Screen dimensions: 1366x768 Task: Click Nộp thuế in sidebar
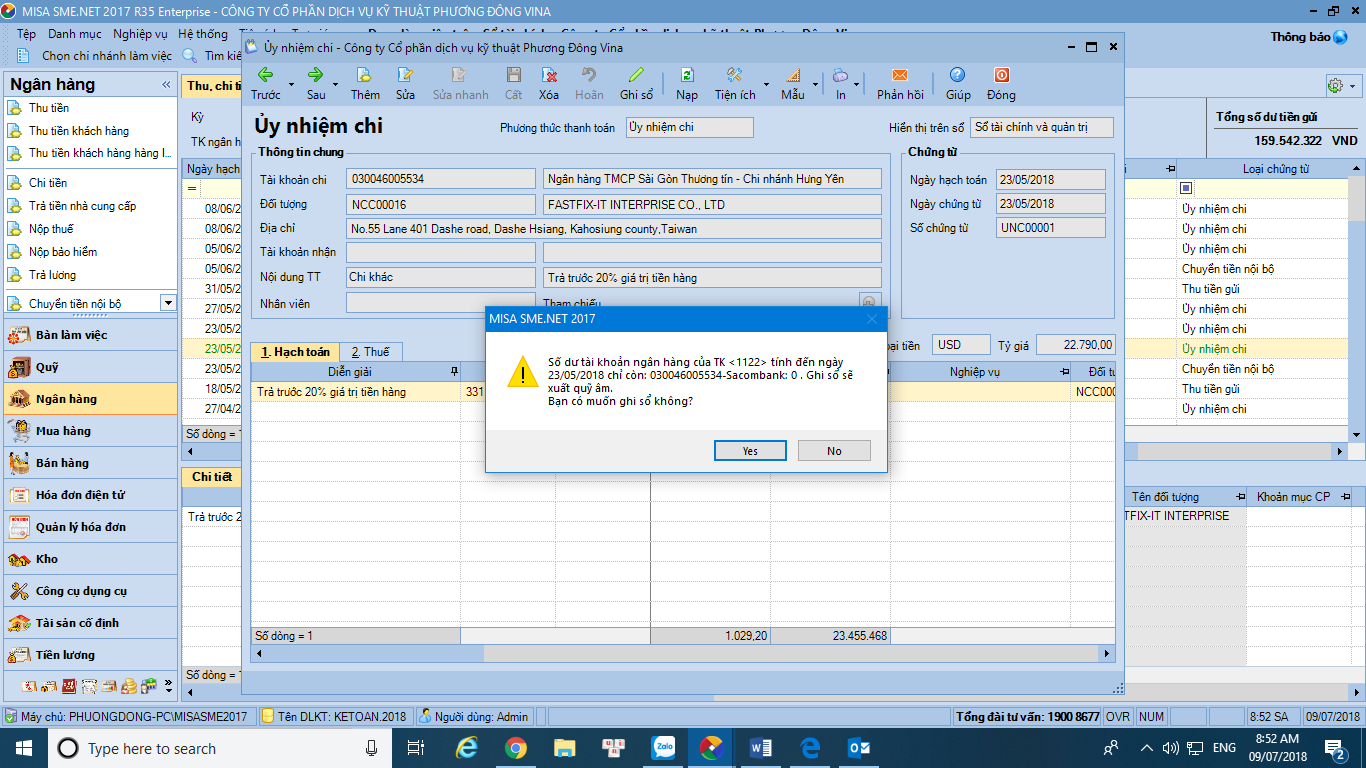[x=51, y=229]
